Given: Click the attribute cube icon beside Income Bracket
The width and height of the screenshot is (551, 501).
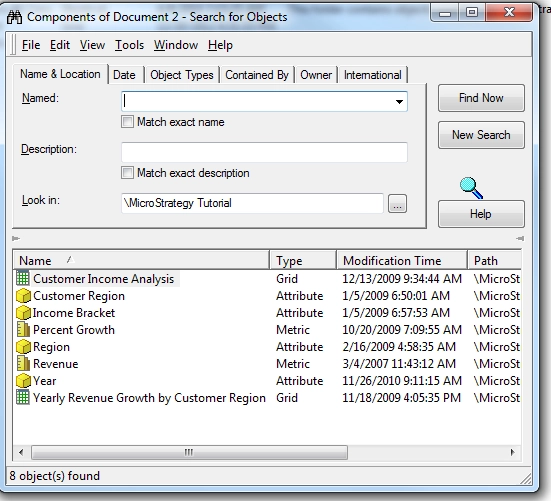Looking at the screenshot, I should [24, 312].
